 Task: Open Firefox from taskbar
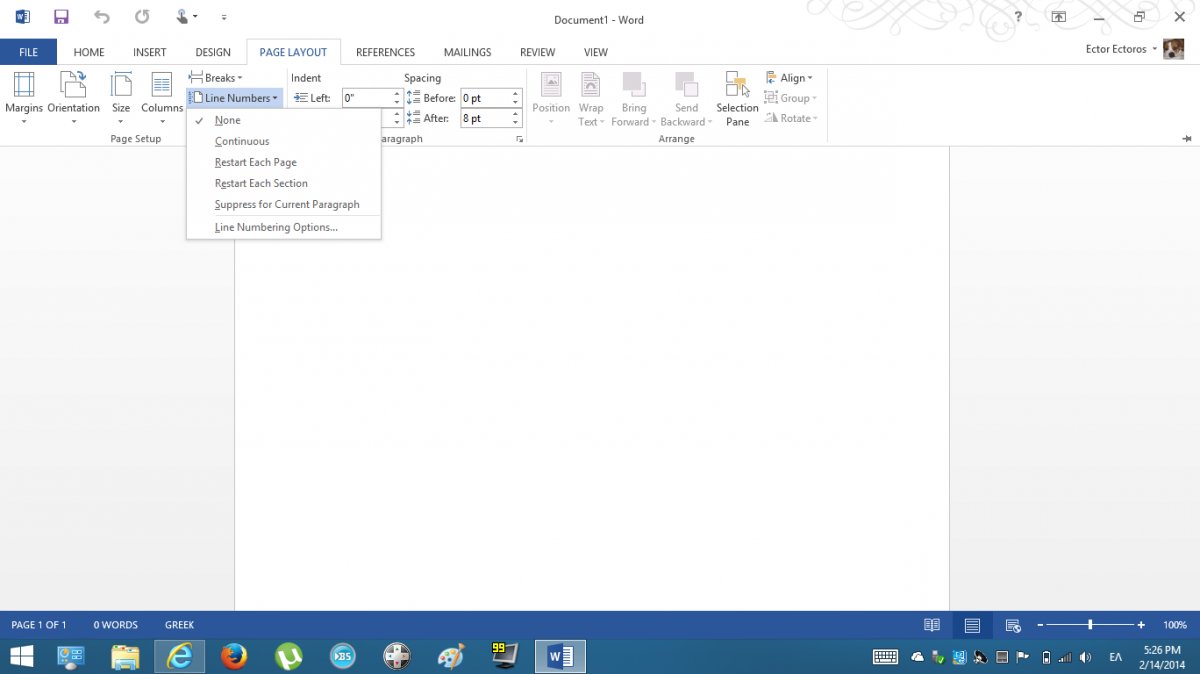(x=234, y=656)
